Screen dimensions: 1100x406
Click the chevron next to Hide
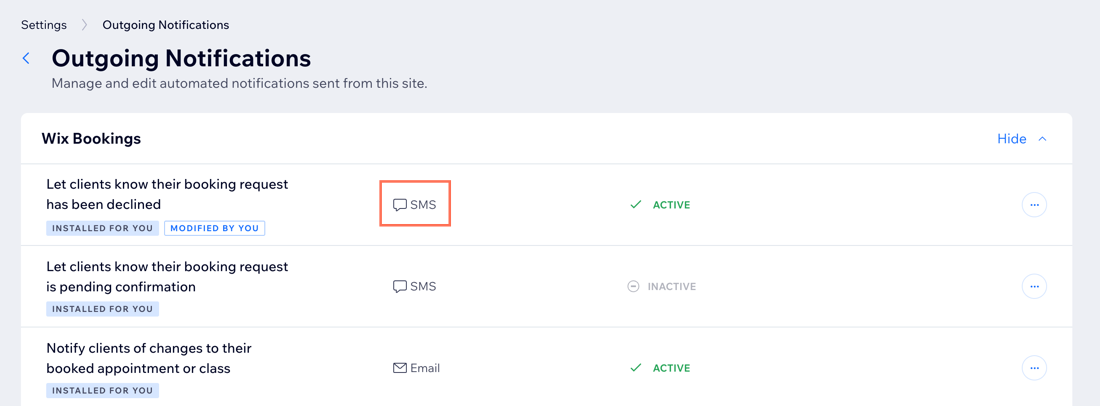coord(1042,139)
